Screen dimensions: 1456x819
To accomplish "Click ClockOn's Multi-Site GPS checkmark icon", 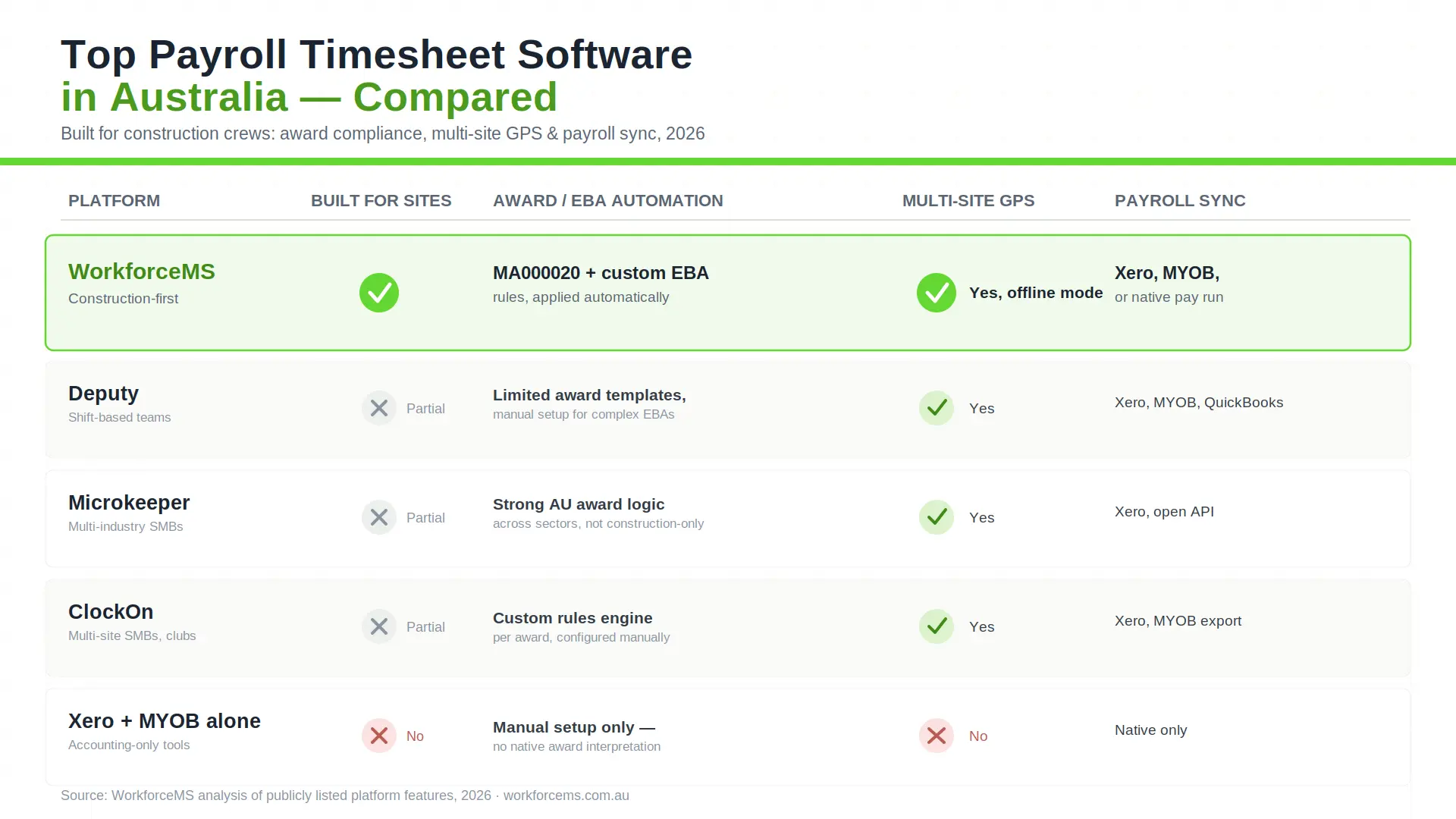I will 937,626.
